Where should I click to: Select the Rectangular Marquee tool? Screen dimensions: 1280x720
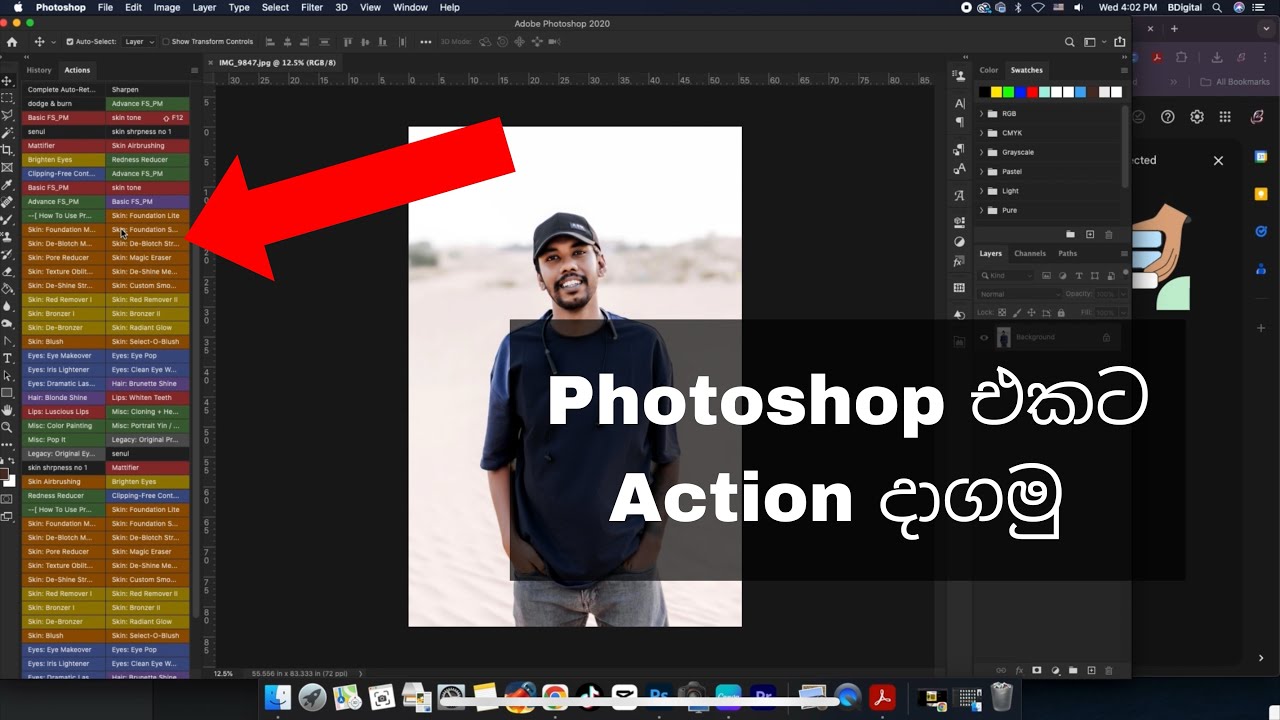[x=7, y=98]
